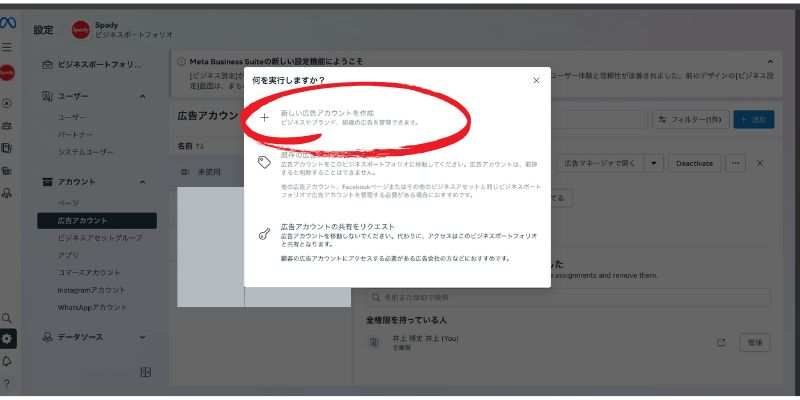Open the billing document icon in rail
Image resolution: width=800 pixels, height=400 pixels.
pos(7,148)
